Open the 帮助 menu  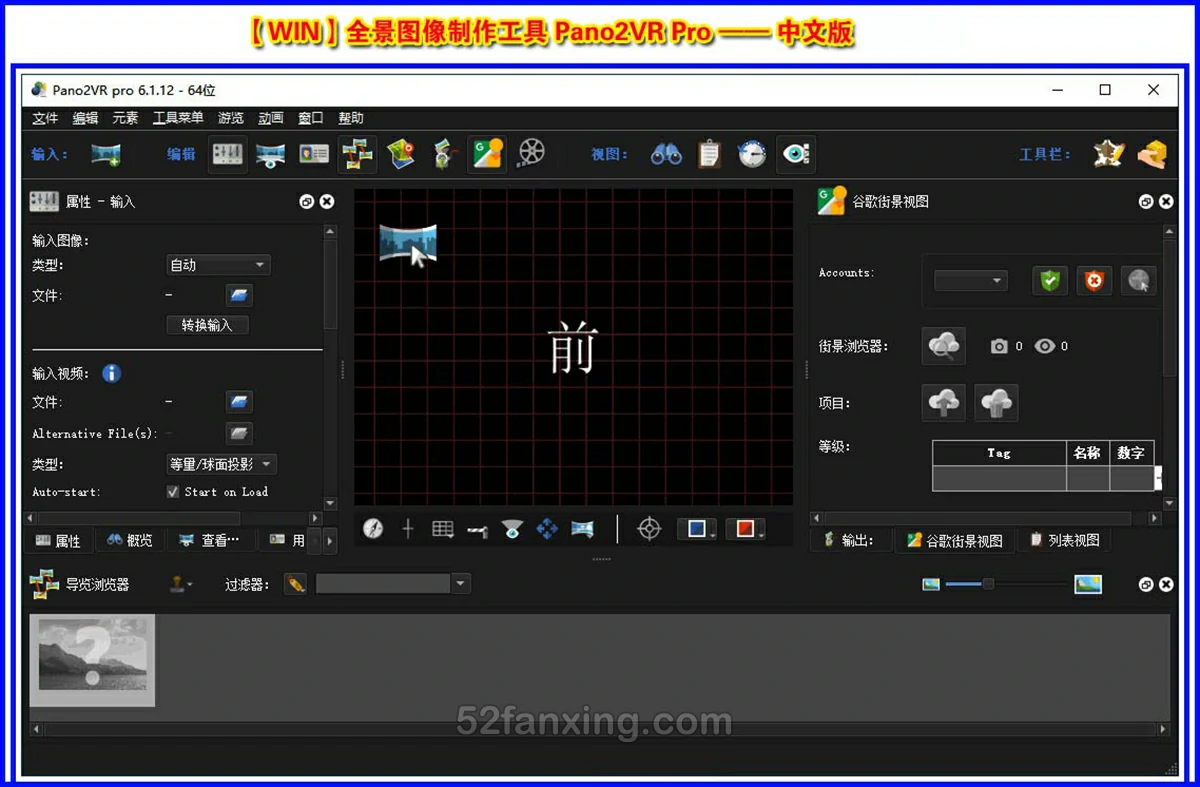pos(351,118)
